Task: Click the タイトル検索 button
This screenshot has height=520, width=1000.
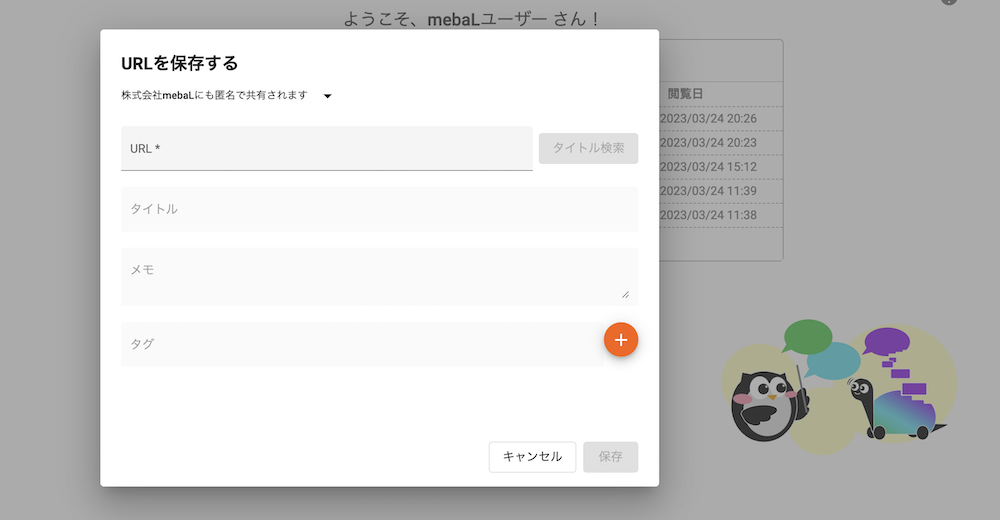Action: click(x=588, y=148)
